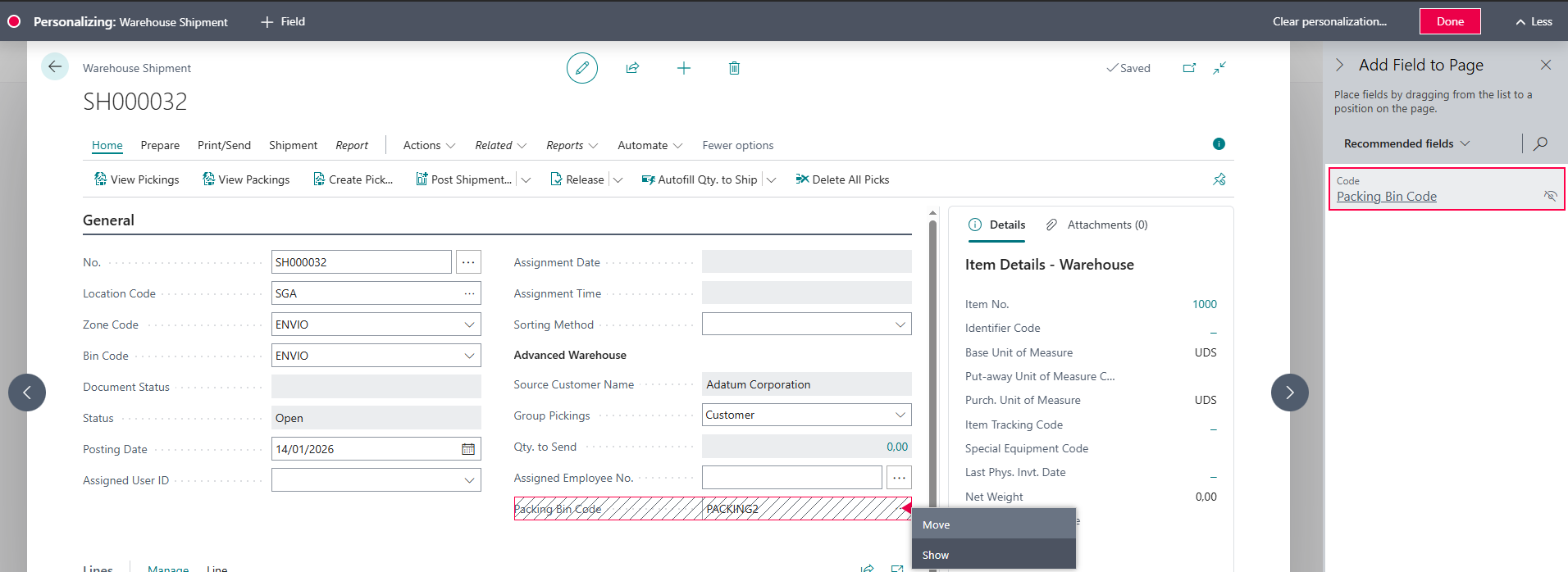This screenshot has height=572, width=1568.
Task: Click the plus icon to create new
Action: [x=683, y=68]
